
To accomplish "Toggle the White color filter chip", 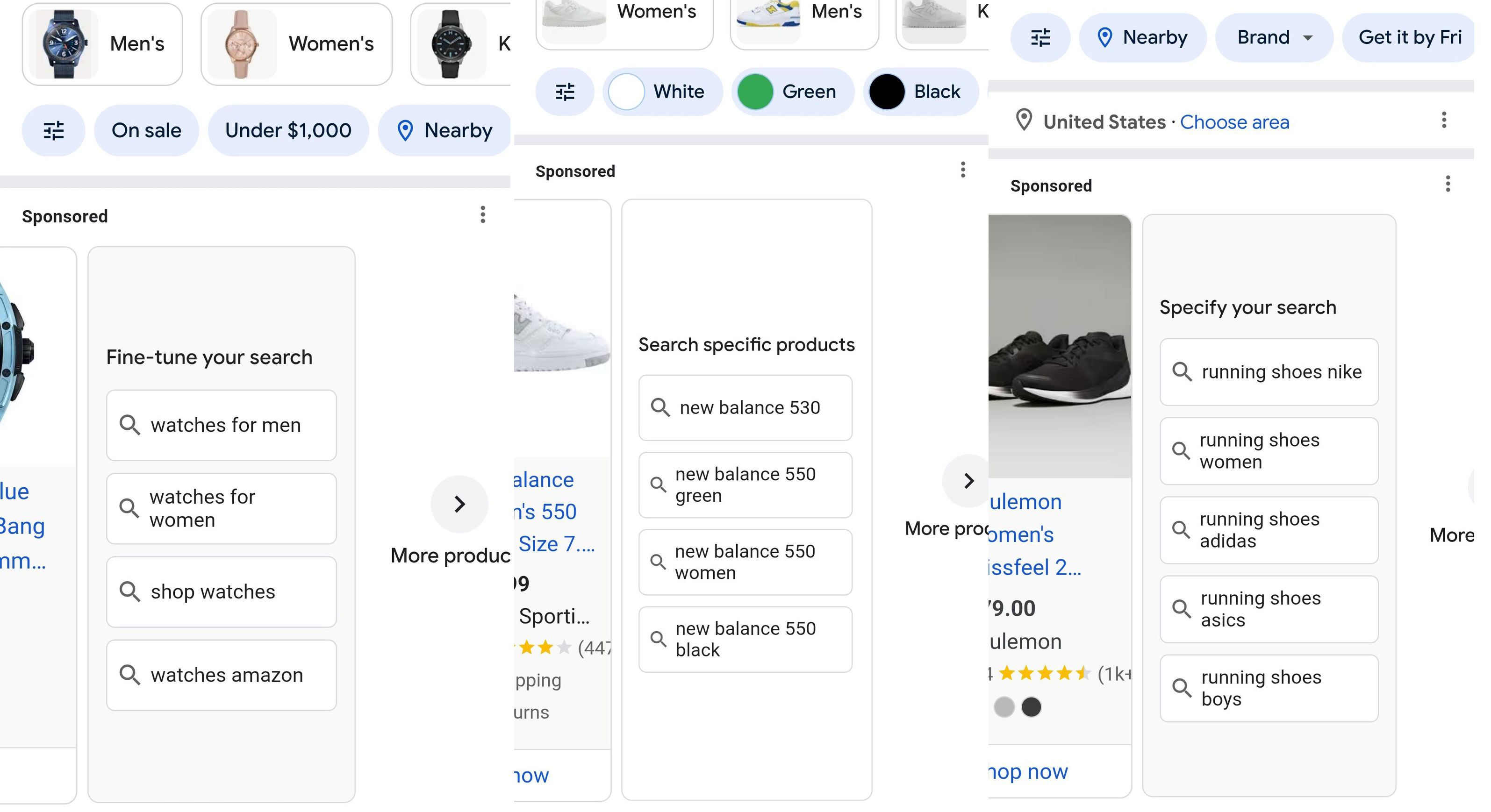I will (662, 91).
